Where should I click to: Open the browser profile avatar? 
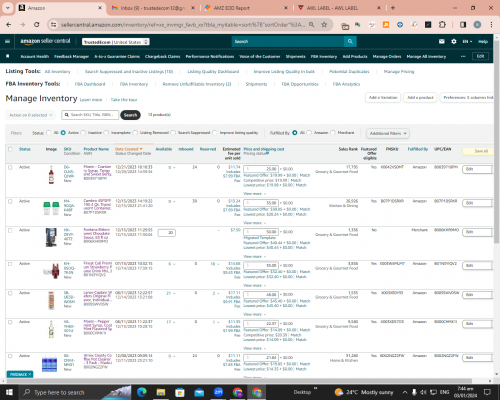coord(477,24)
